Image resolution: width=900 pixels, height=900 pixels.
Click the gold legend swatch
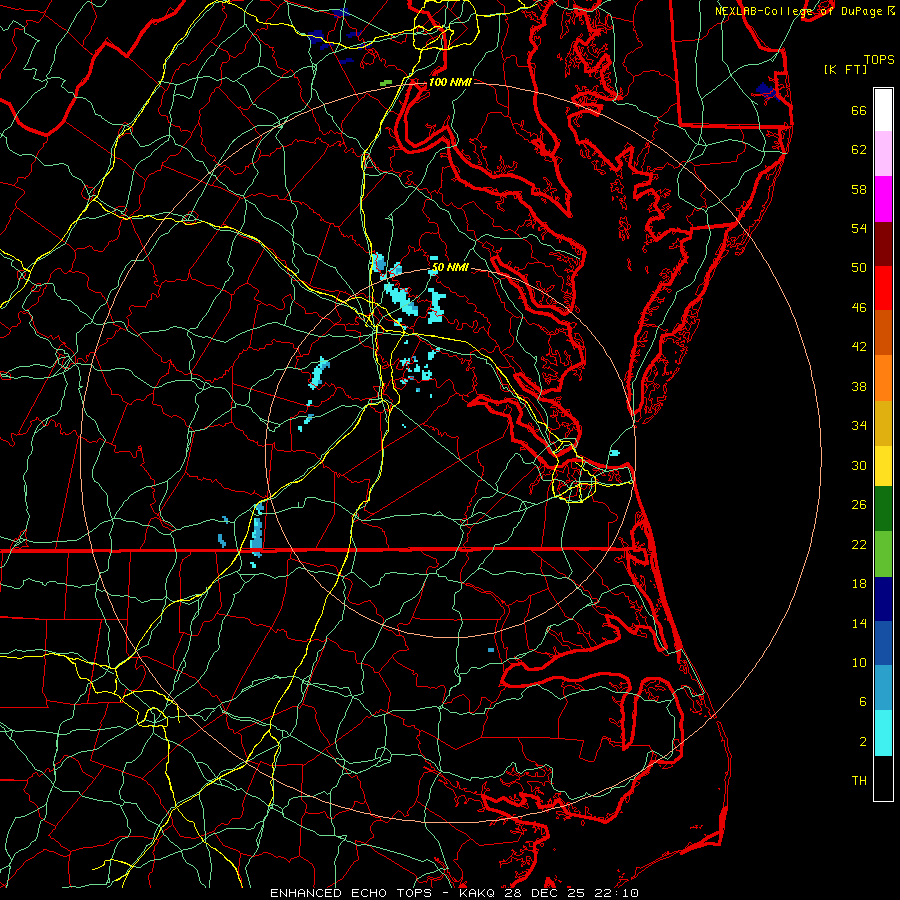(883, 423)
